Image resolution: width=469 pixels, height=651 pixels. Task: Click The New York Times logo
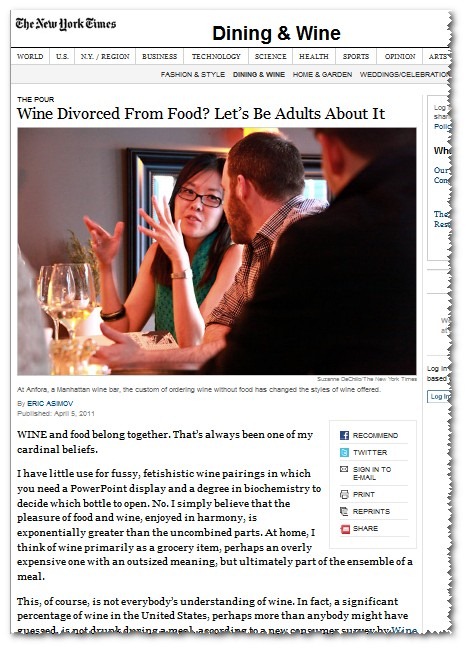pyautogui.click(x=66, y=24)
